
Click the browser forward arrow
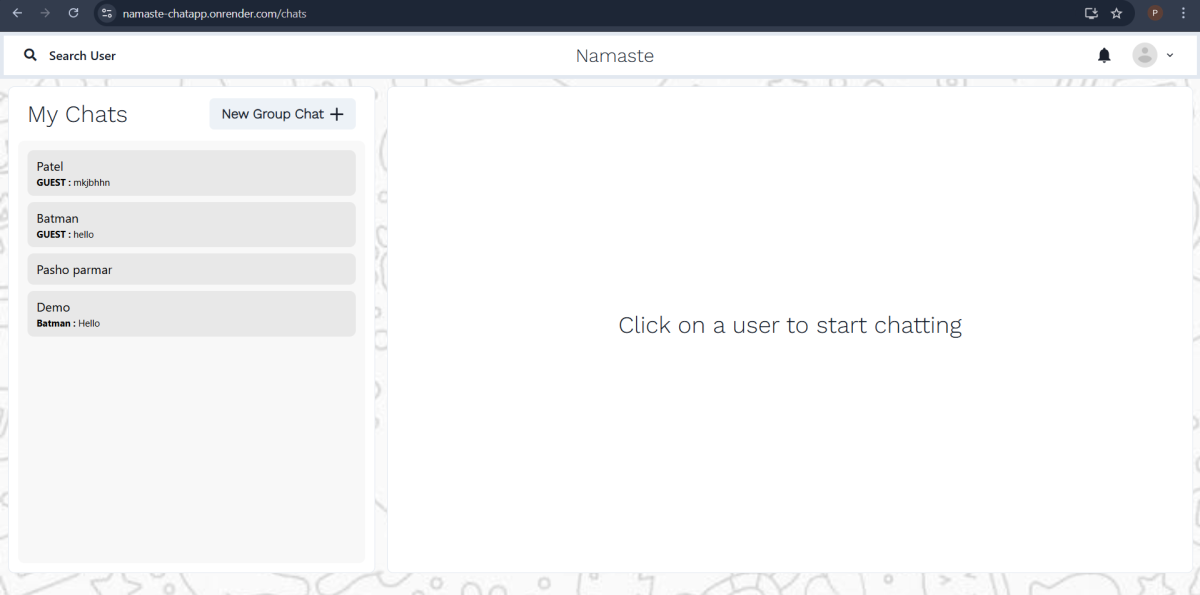tap(45, 13)
